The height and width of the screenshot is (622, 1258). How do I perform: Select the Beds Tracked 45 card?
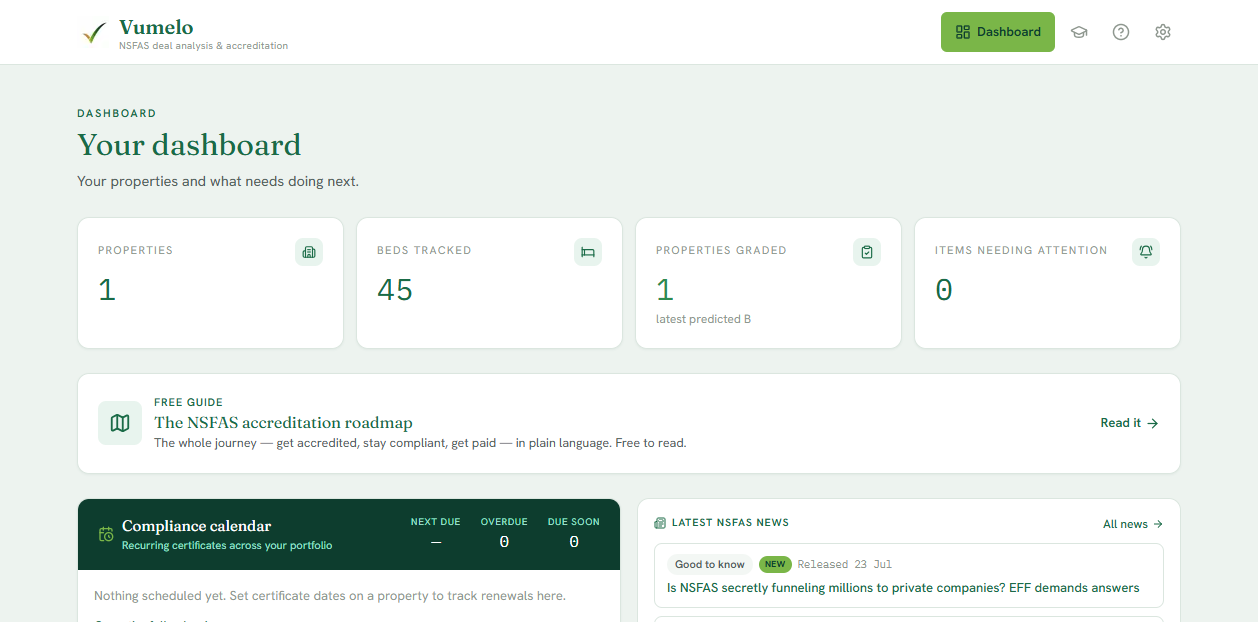tap(489, 283)
